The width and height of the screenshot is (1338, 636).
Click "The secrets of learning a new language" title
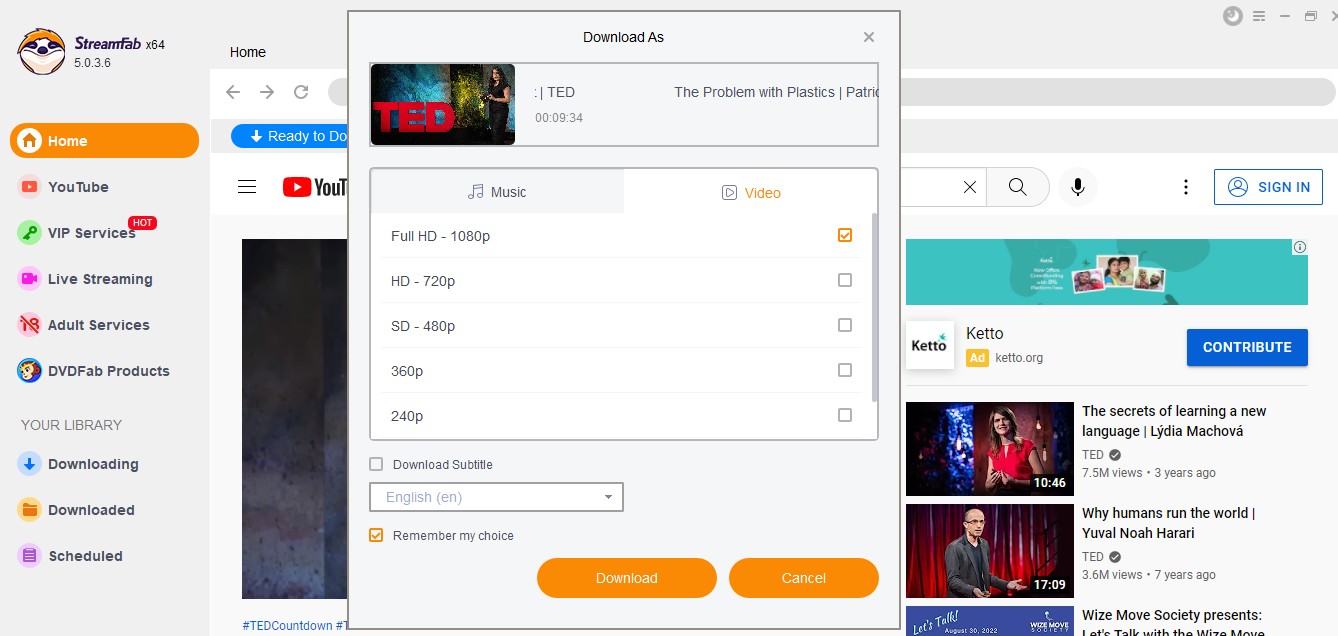pos(1174,421)
